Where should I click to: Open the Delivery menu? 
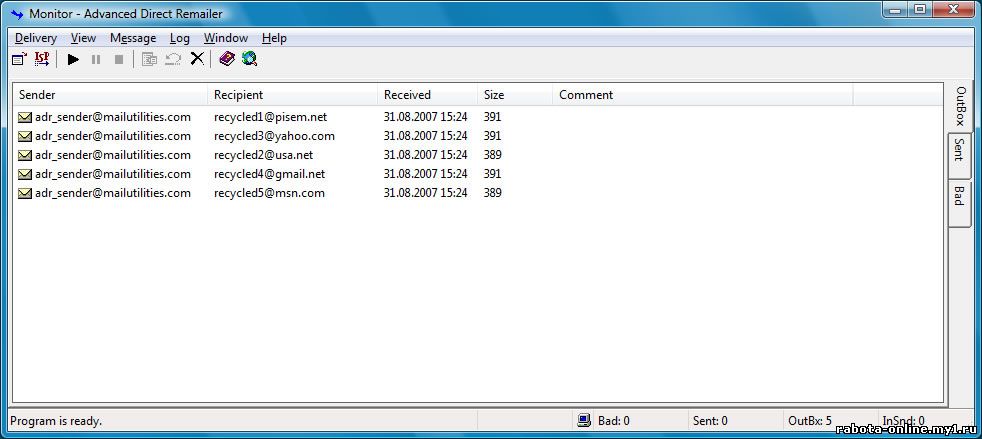[x=36, y=38]
